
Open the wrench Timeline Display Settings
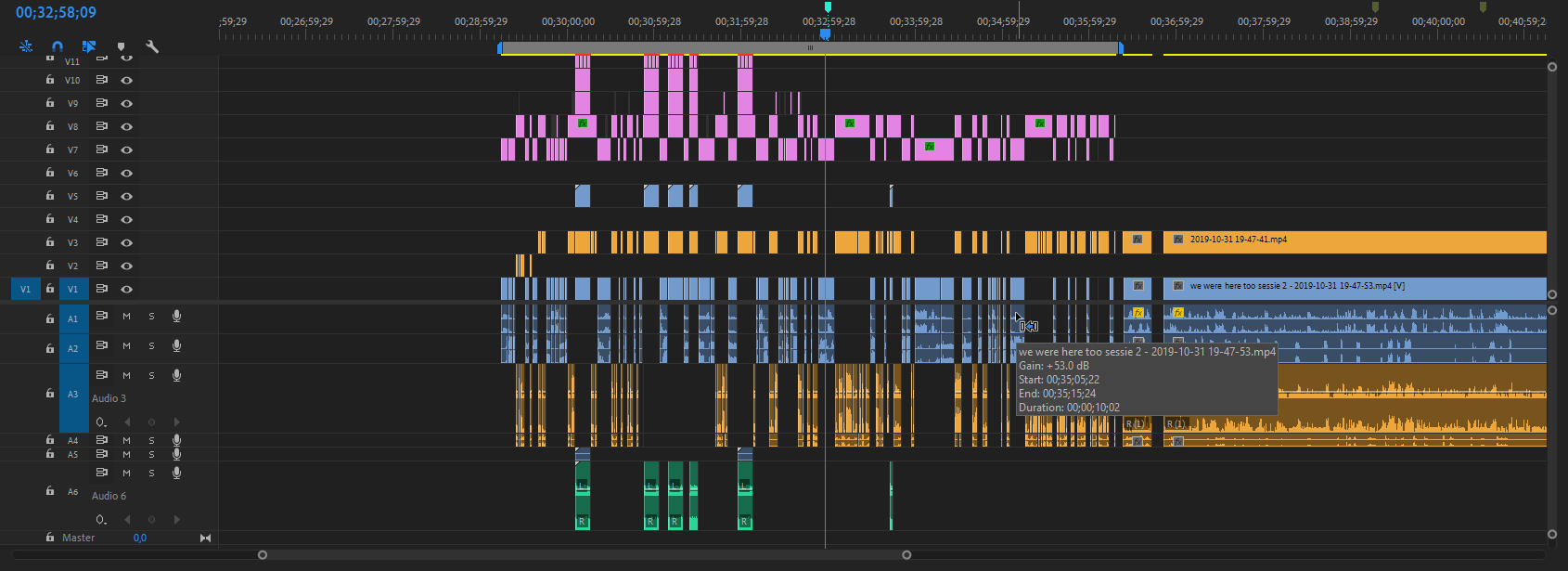click(x=152, y=46)
